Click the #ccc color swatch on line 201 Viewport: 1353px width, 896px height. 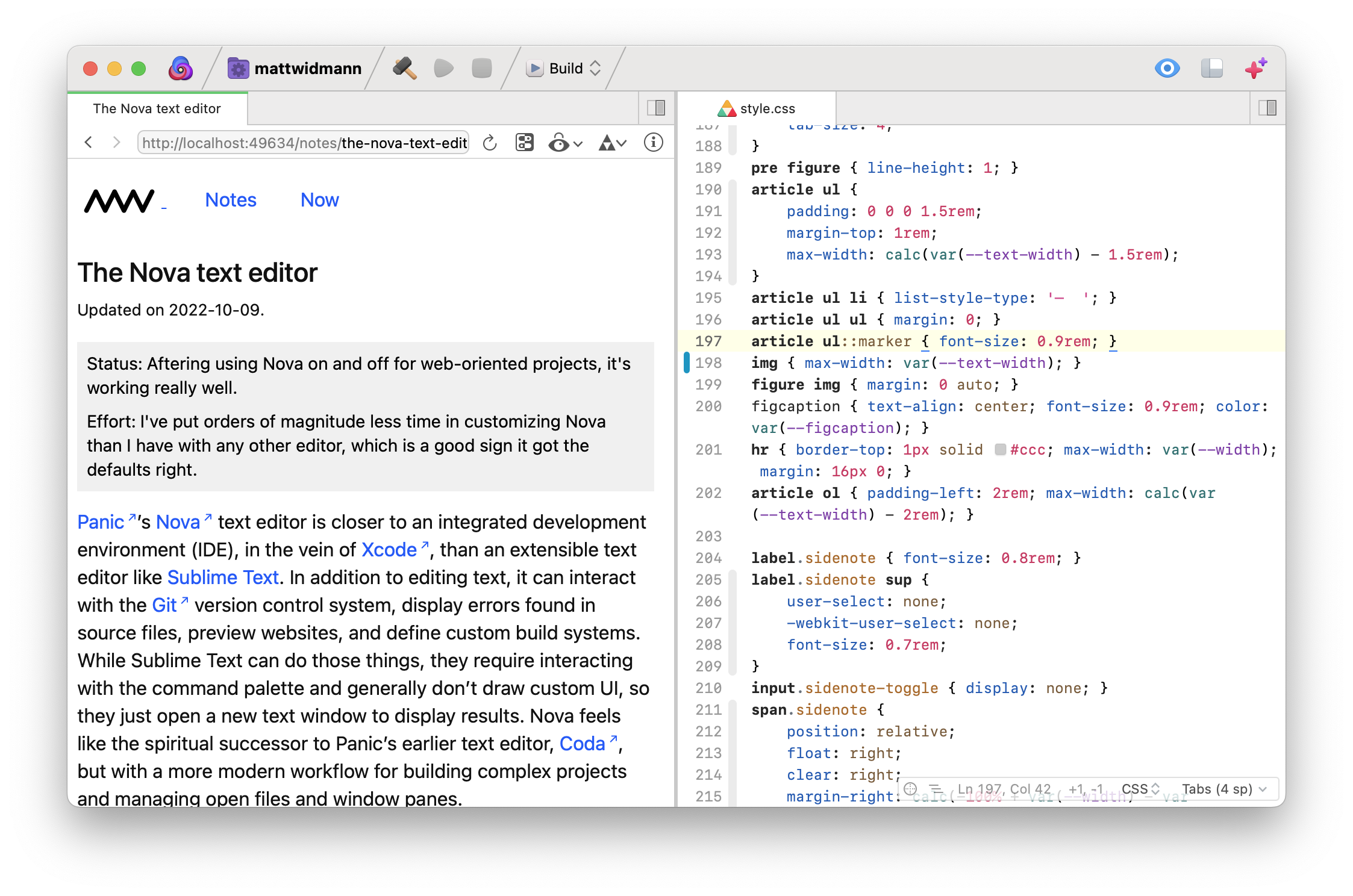pos(1000,450)
